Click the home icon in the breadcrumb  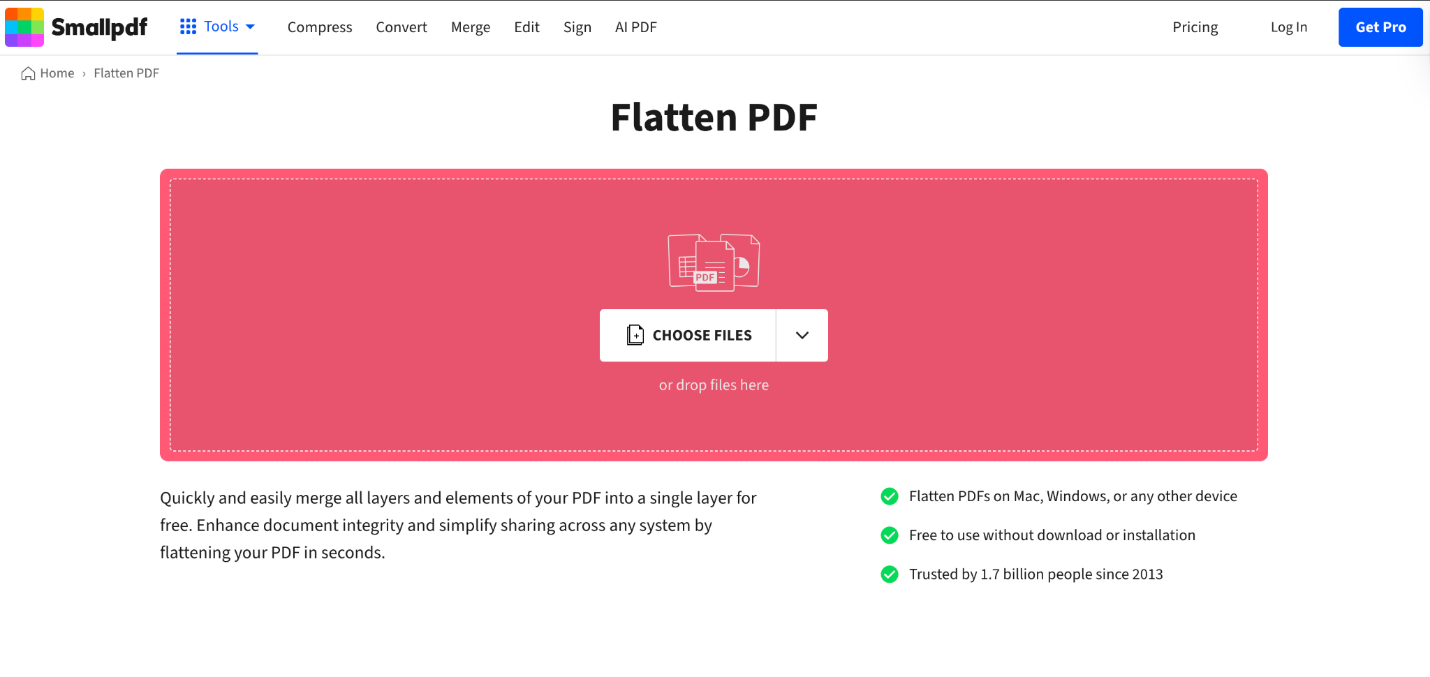tap(27, 72)
